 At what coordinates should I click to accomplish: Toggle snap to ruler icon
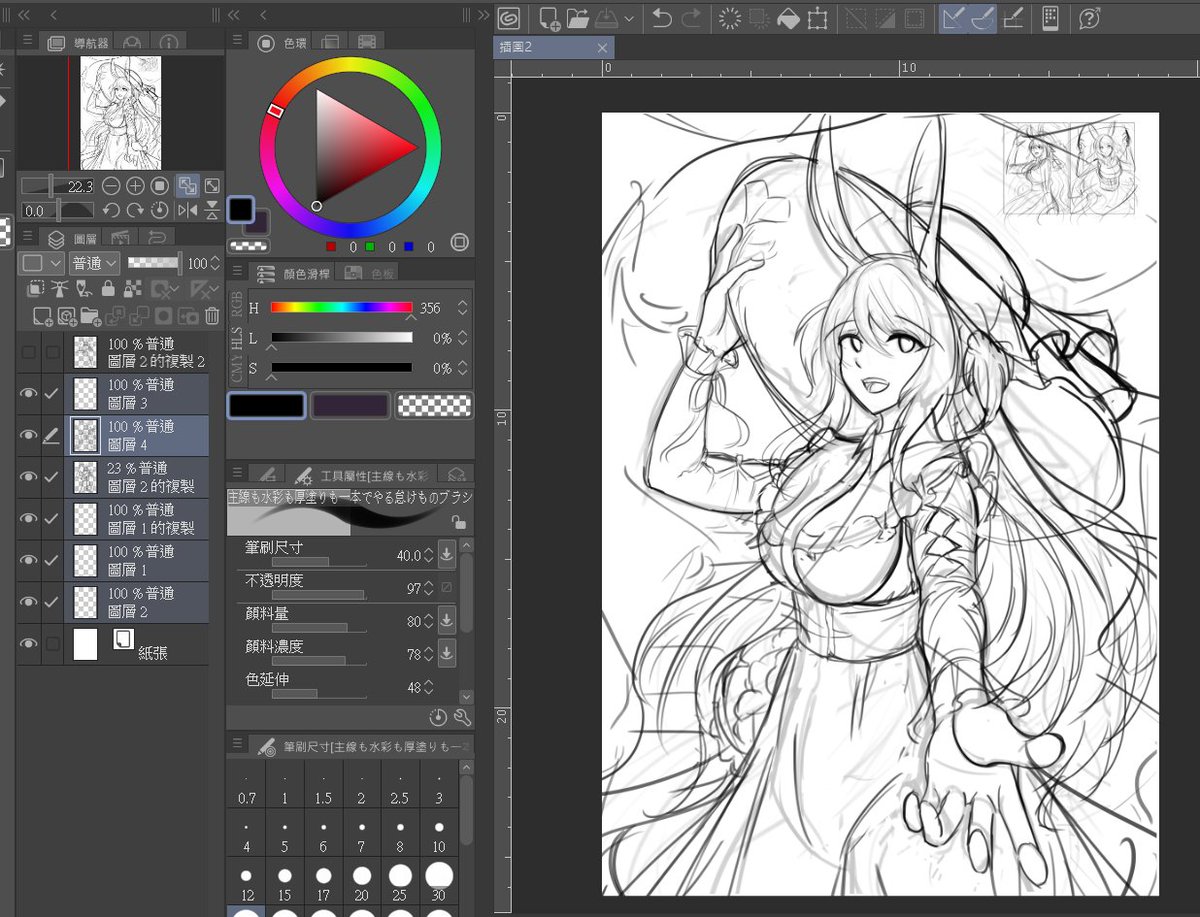coord(953,17)
